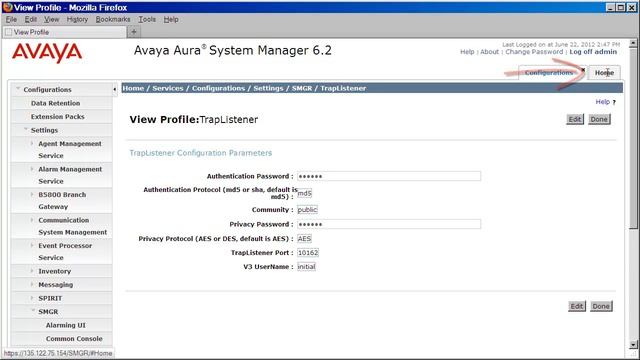Viewport: 640px width, 360px height.
Task: Click the Authentication Protocol md5 field
Action: [304, 193]
